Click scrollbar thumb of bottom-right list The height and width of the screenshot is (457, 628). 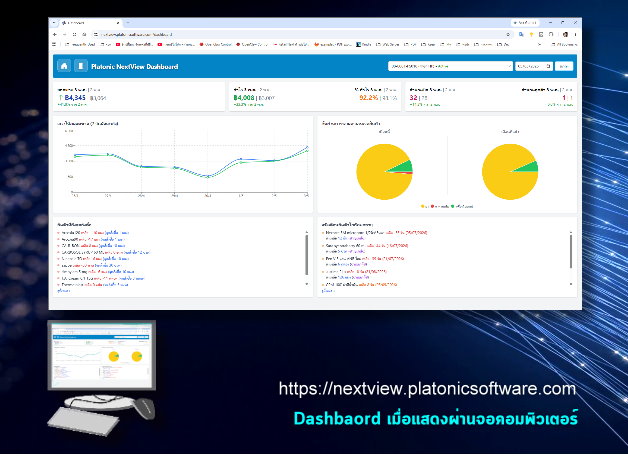click(571, 251)
